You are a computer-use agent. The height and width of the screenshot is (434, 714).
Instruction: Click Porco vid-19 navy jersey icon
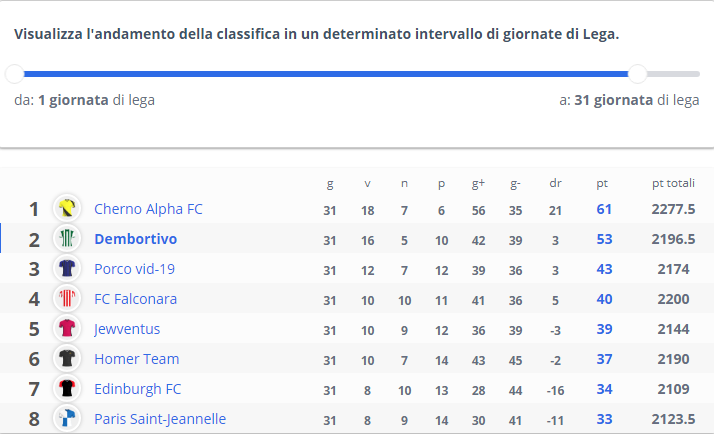coord(67,268)
